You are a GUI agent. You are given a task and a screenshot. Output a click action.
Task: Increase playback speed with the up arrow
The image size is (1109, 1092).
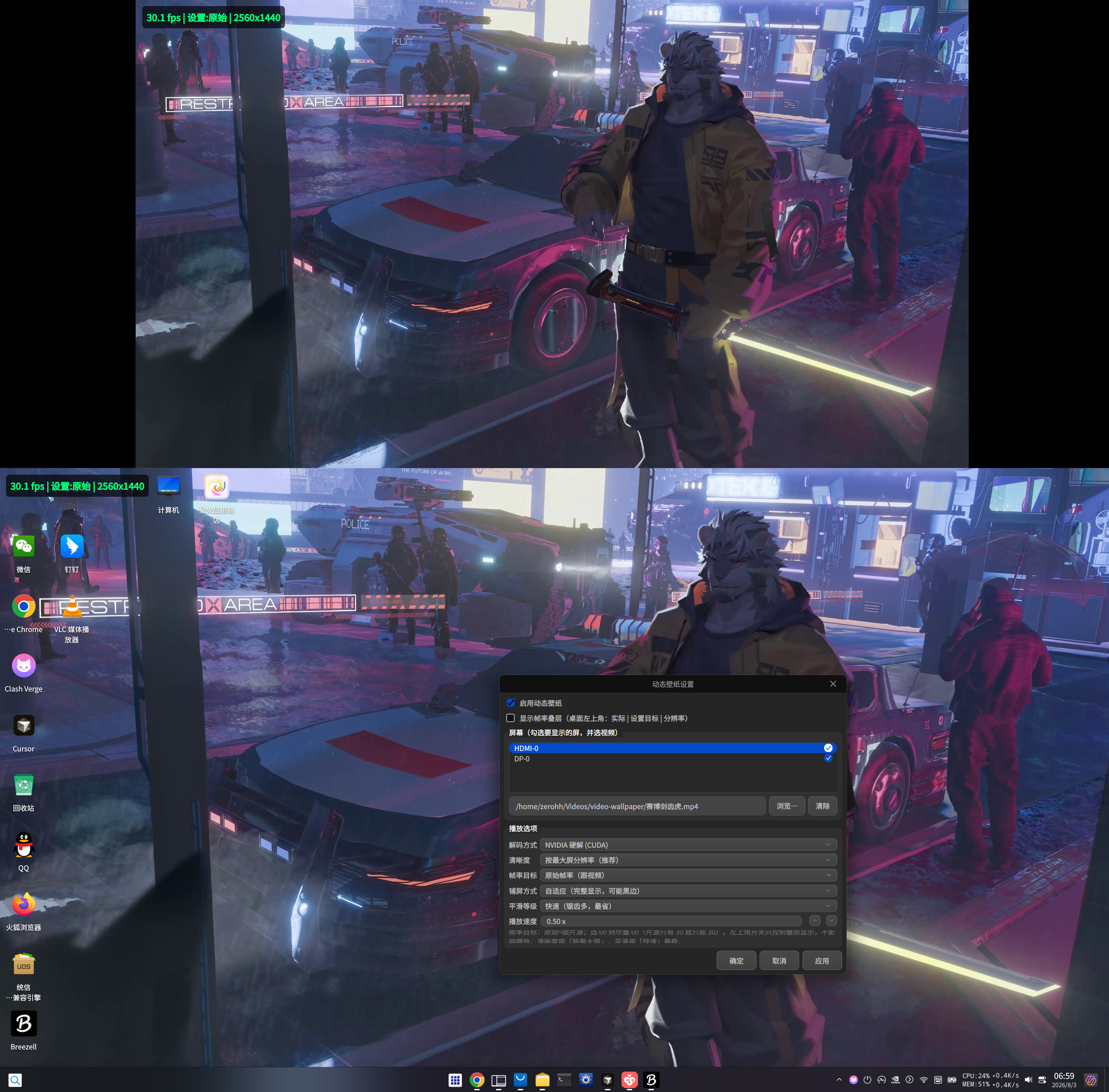(814, 921)
